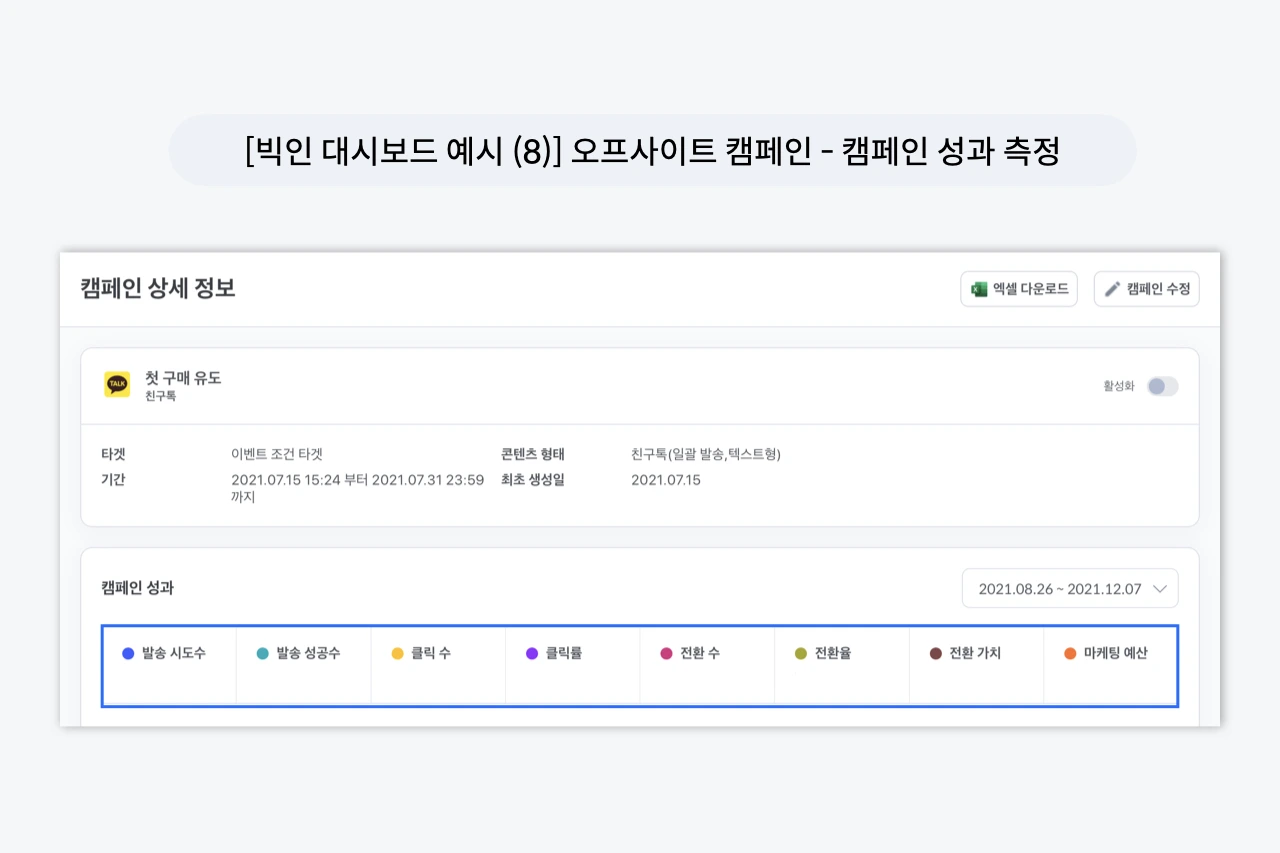The image size is (1280, 853).
Task: Select the olive dot icon for 전환율
Action: pyautogui.click(x=798, y=652)
